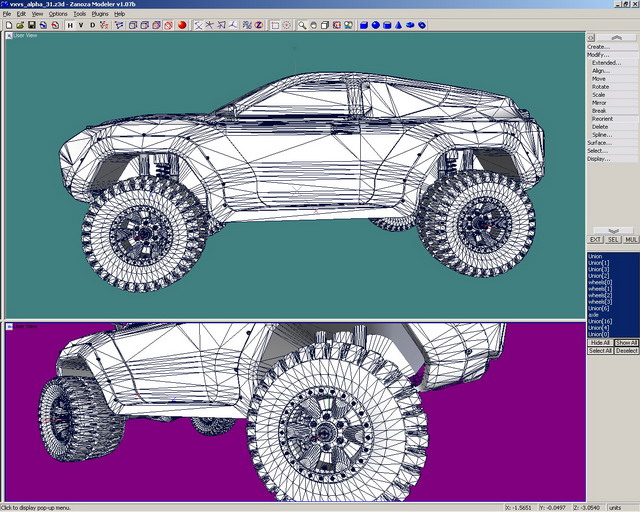Click the blue sphere primitive icon
Screen dimensions: 640x512
[x=376, y=25]
